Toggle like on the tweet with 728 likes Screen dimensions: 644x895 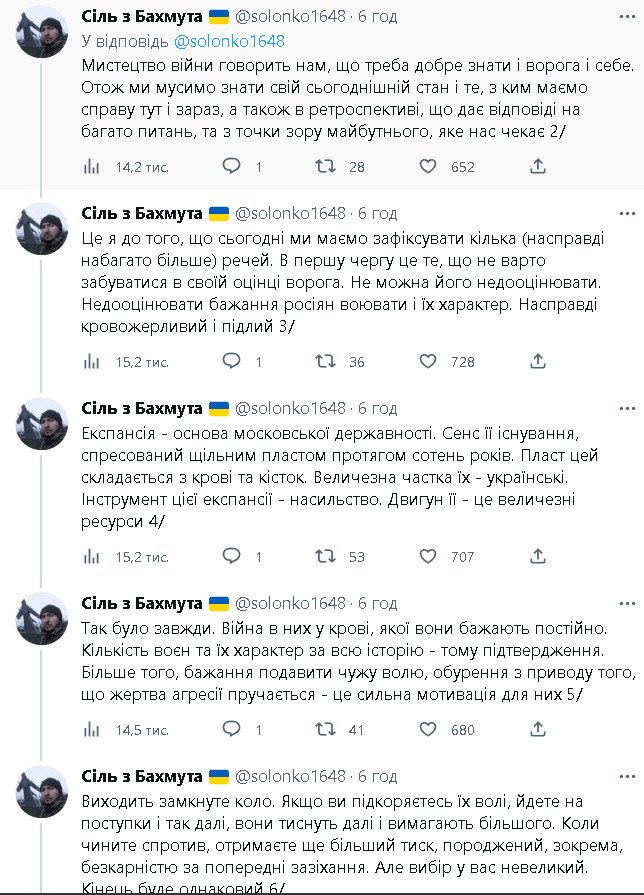428,361
